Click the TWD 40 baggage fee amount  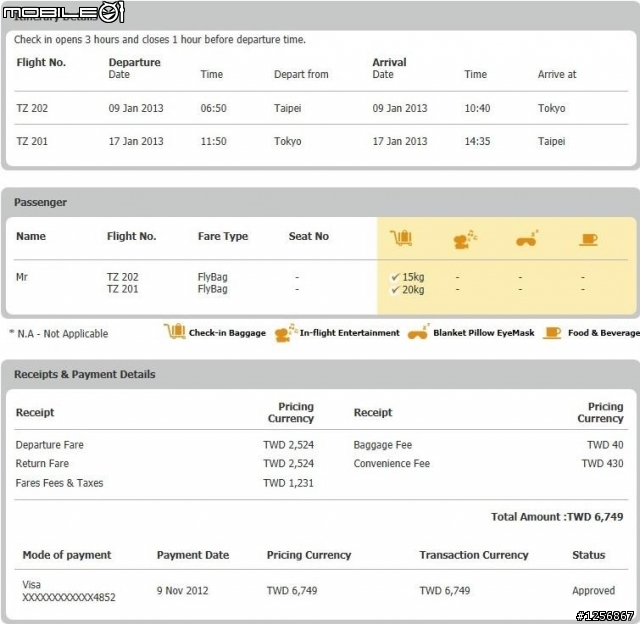click(x=605, y=445)
